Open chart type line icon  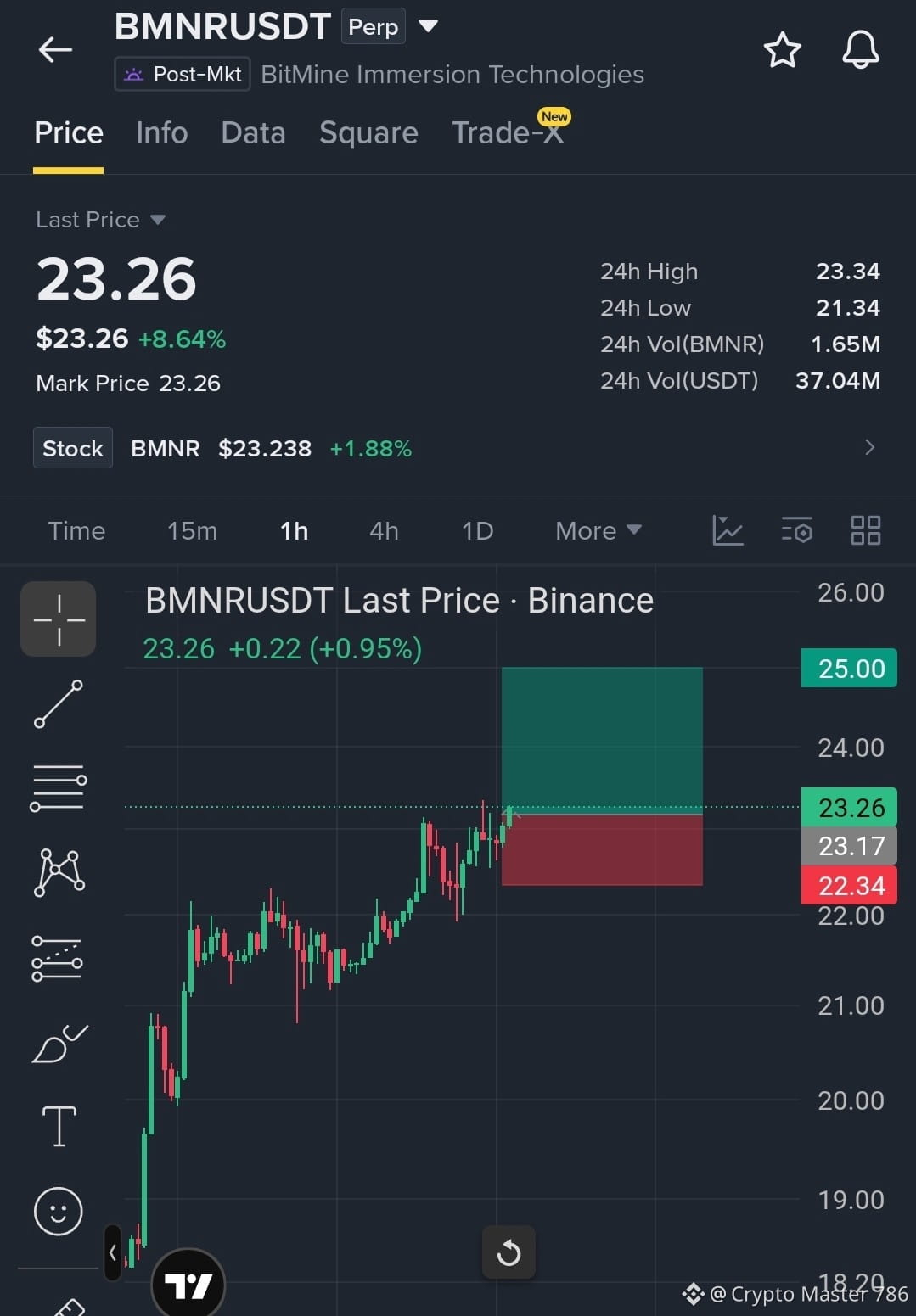click(728, 531)
